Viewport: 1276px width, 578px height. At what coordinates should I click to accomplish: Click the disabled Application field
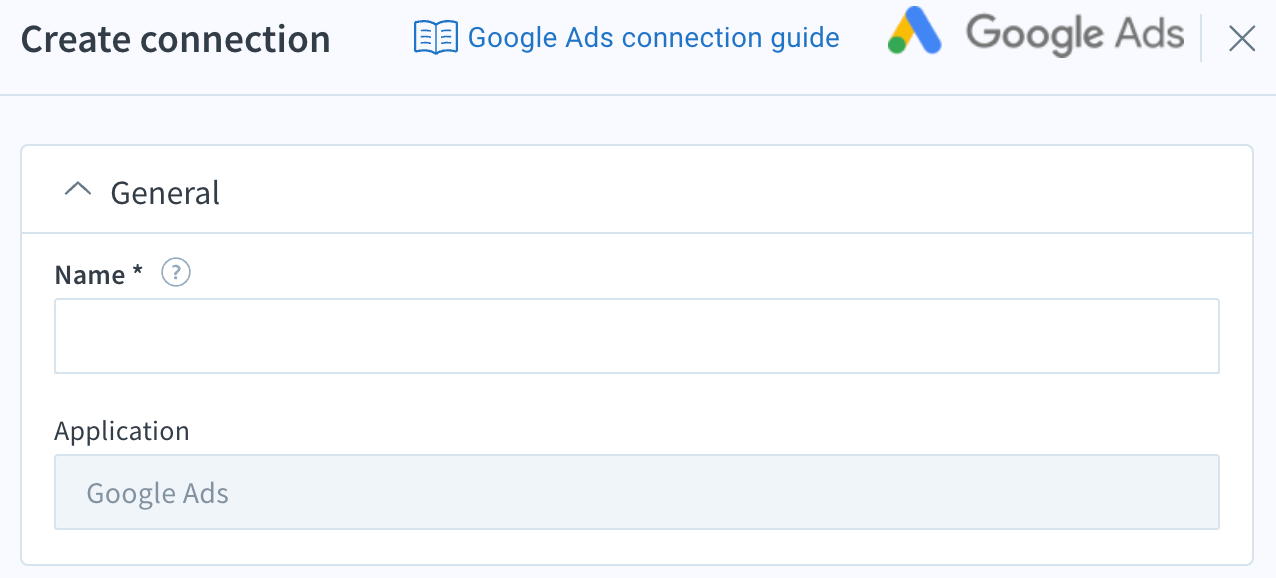coord(637,492)
